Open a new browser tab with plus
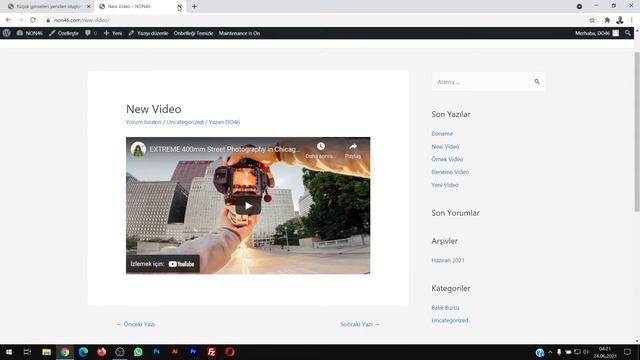This screenshot has height=360, width=640. (194, 7)
